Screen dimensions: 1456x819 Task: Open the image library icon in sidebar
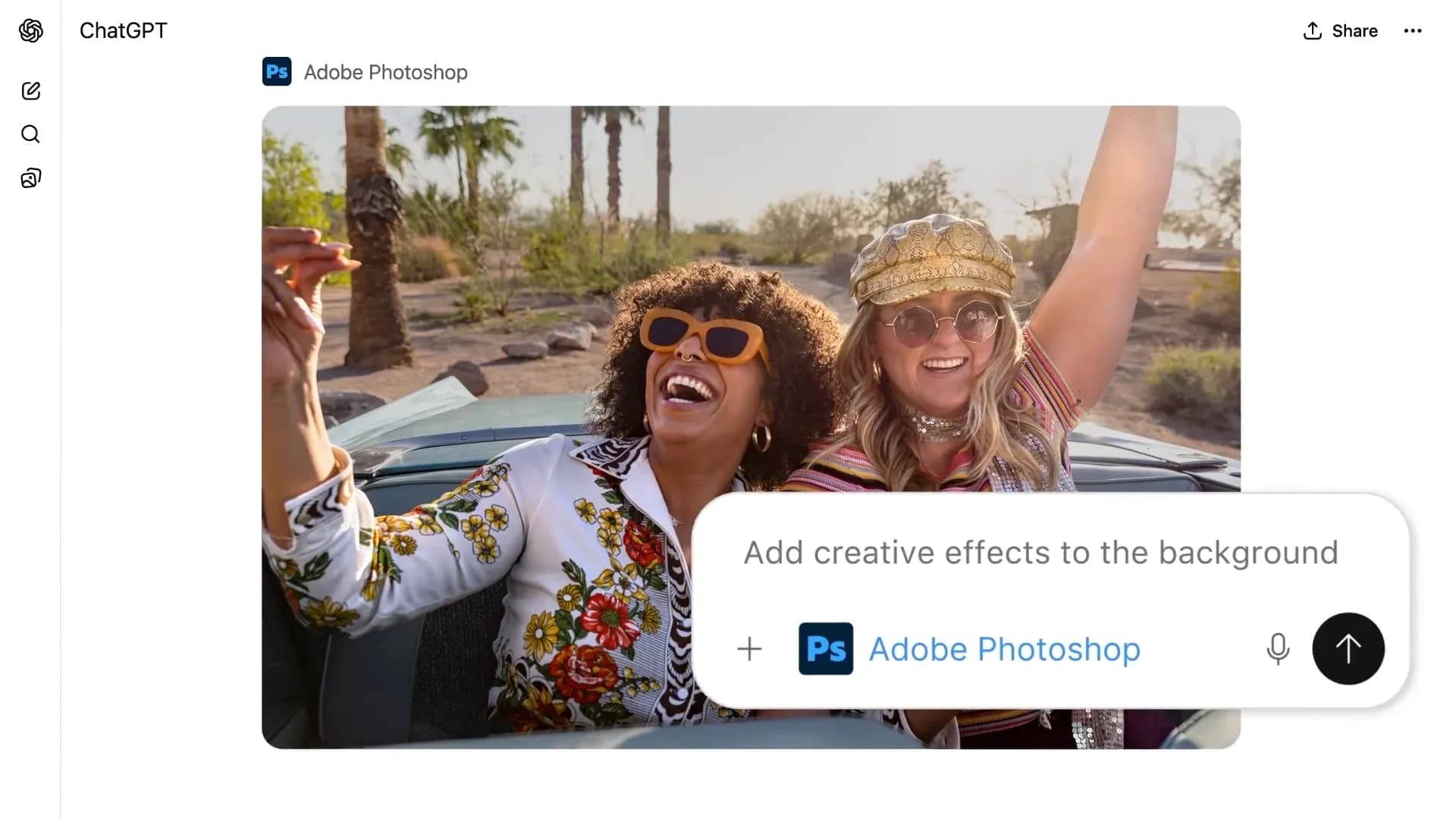coord(30,177)
